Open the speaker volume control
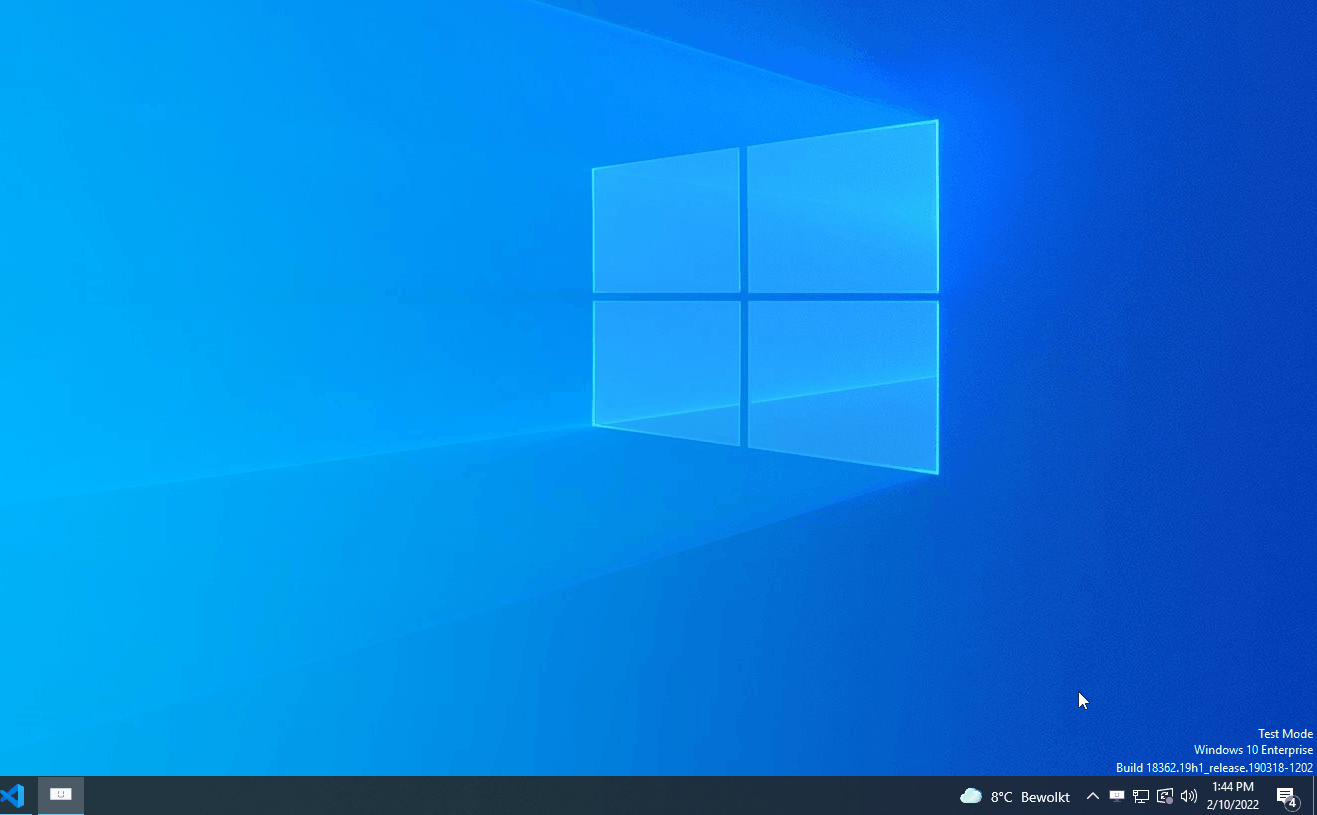Viewport: 1317px width, 815px height. point(1189,796)
